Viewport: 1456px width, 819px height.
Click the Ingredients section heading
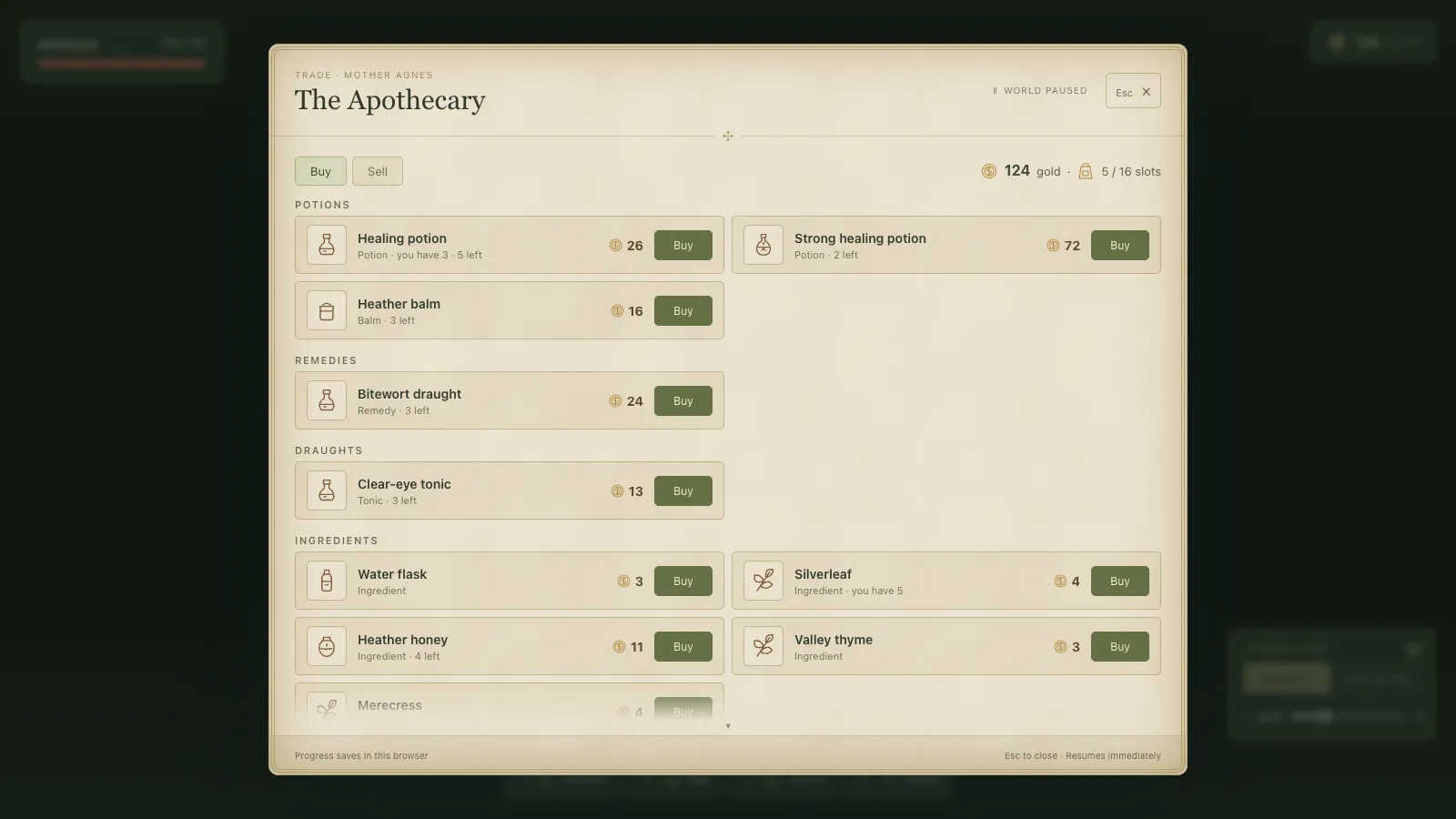337,541
